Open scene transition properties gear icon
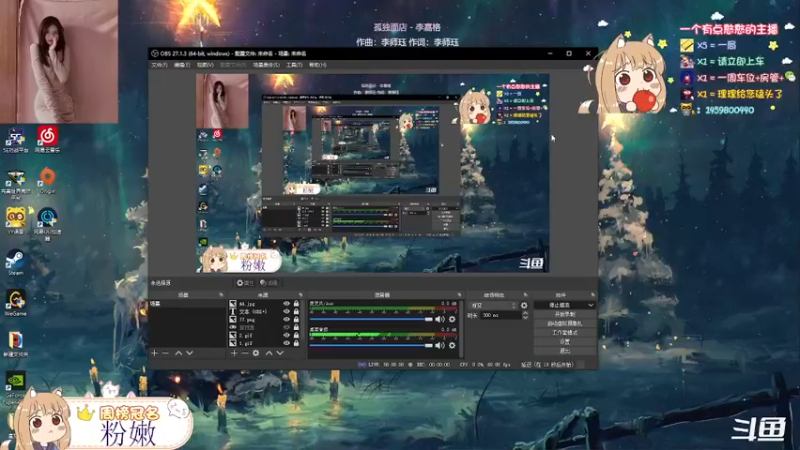800x450 pixels. [x=524, y=305]
